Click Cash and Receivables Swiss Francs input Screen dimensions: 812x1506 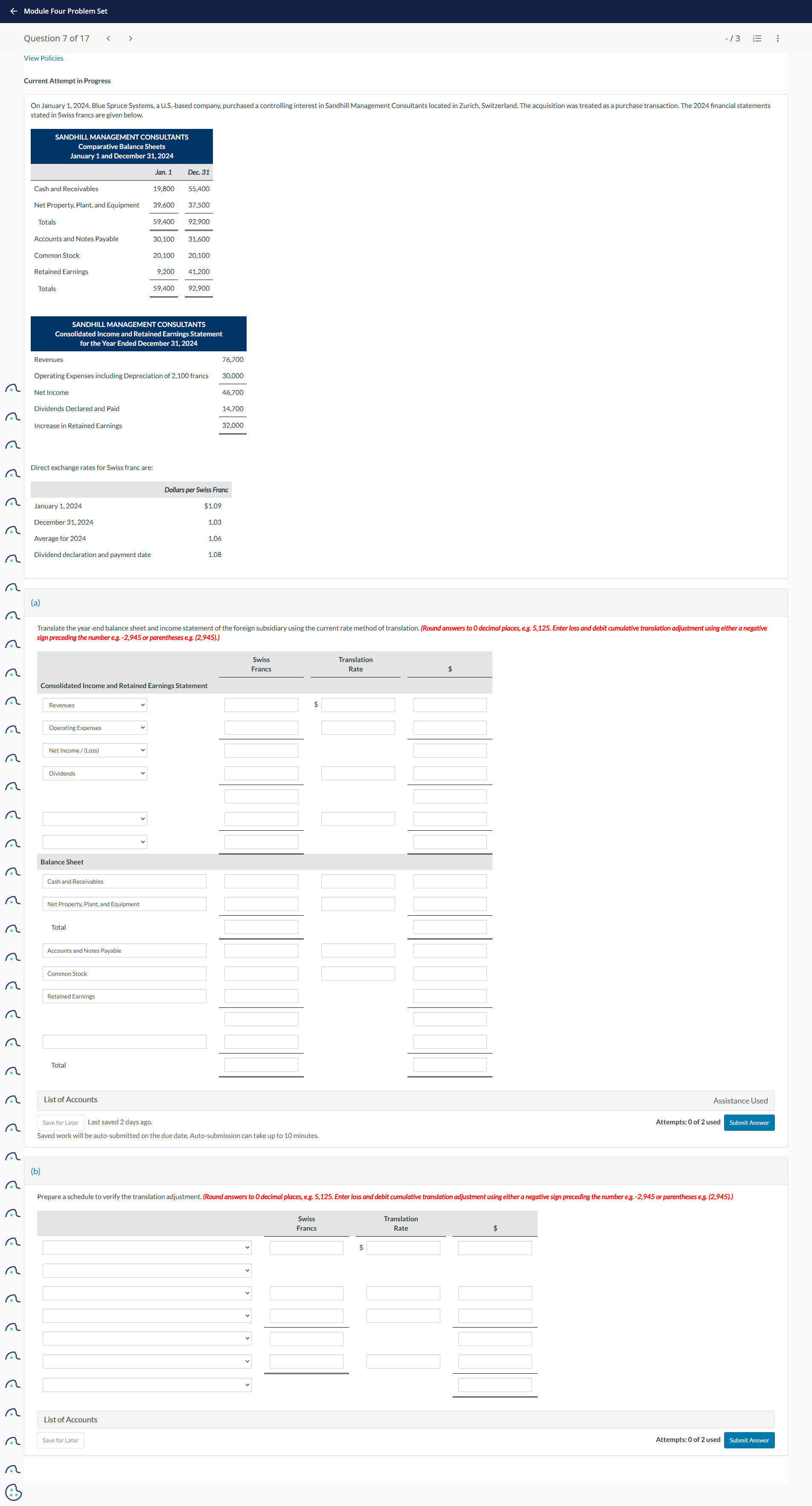point(261,881)
